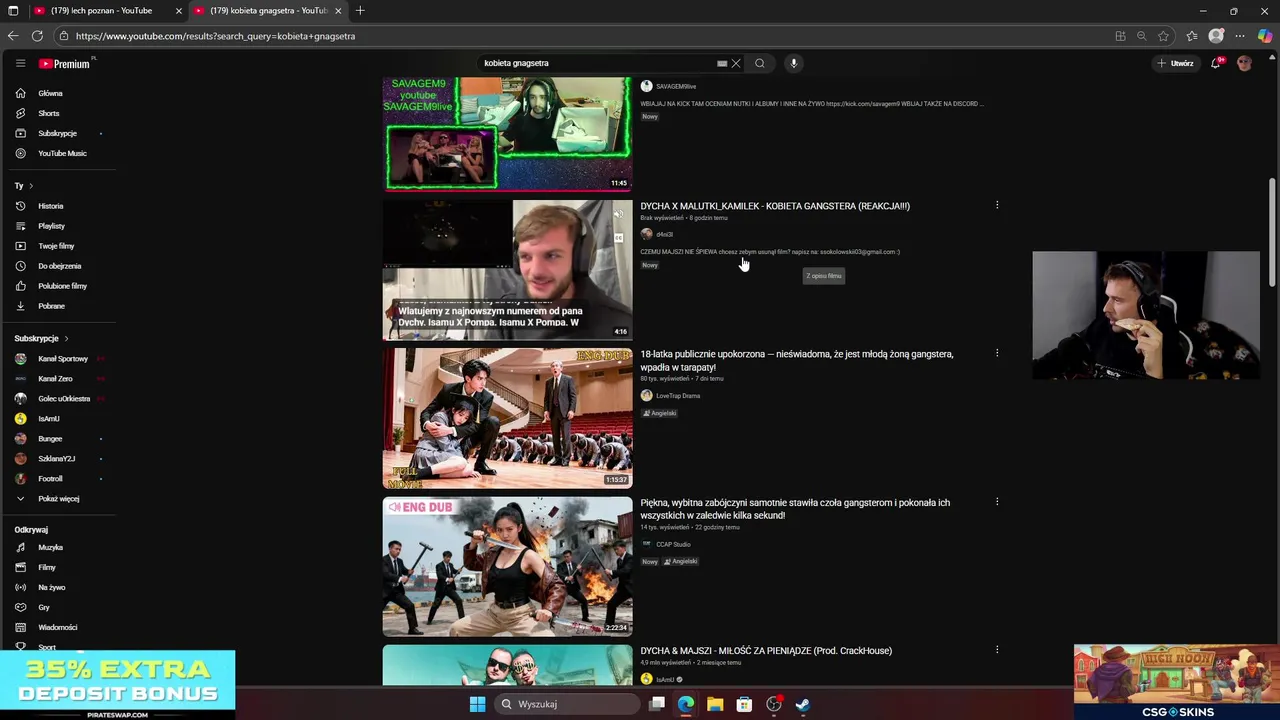Open Microsoft Store from the taskbar
The height and width of the screenshot is (720, 1280).
[x=744, y=704]
